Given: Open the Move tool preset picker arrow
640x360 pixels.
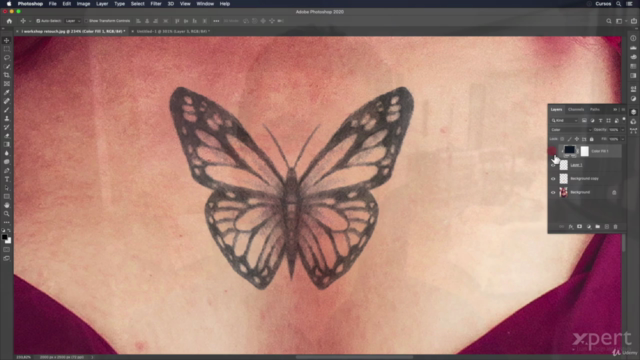Looking at the screenshot, I should [30, 21].
